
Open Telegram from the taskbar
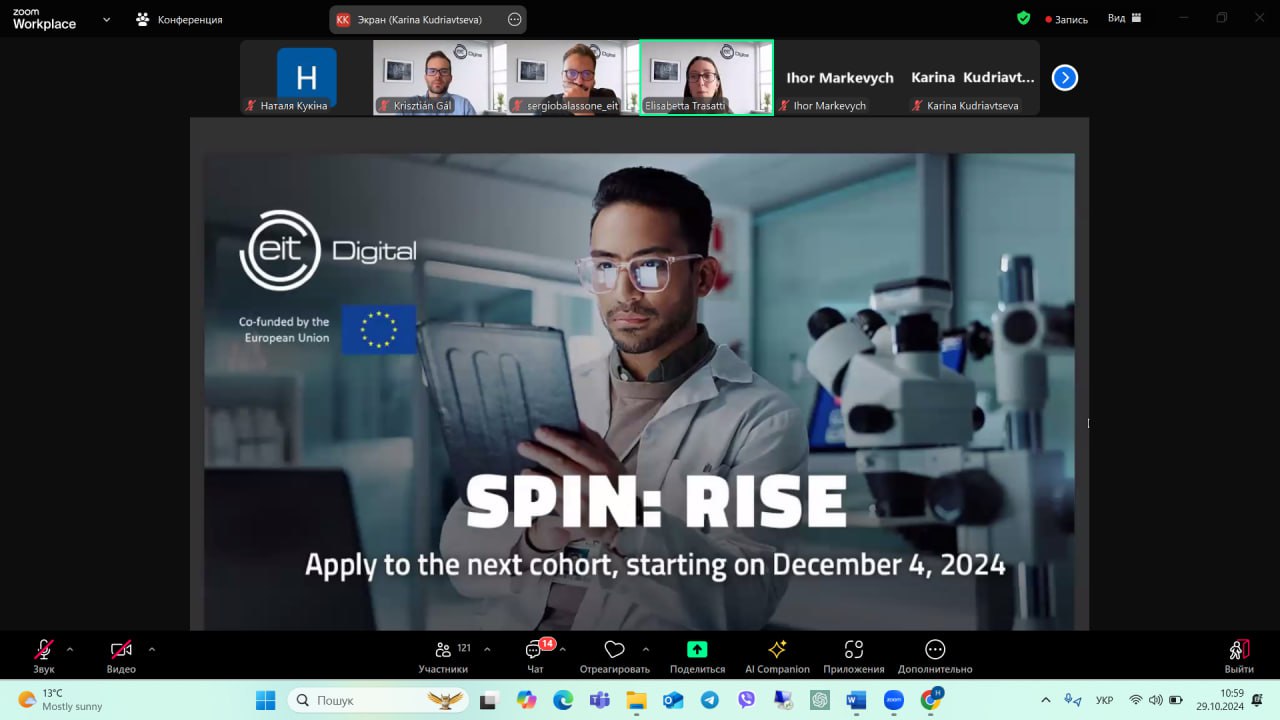click(710, 700)
